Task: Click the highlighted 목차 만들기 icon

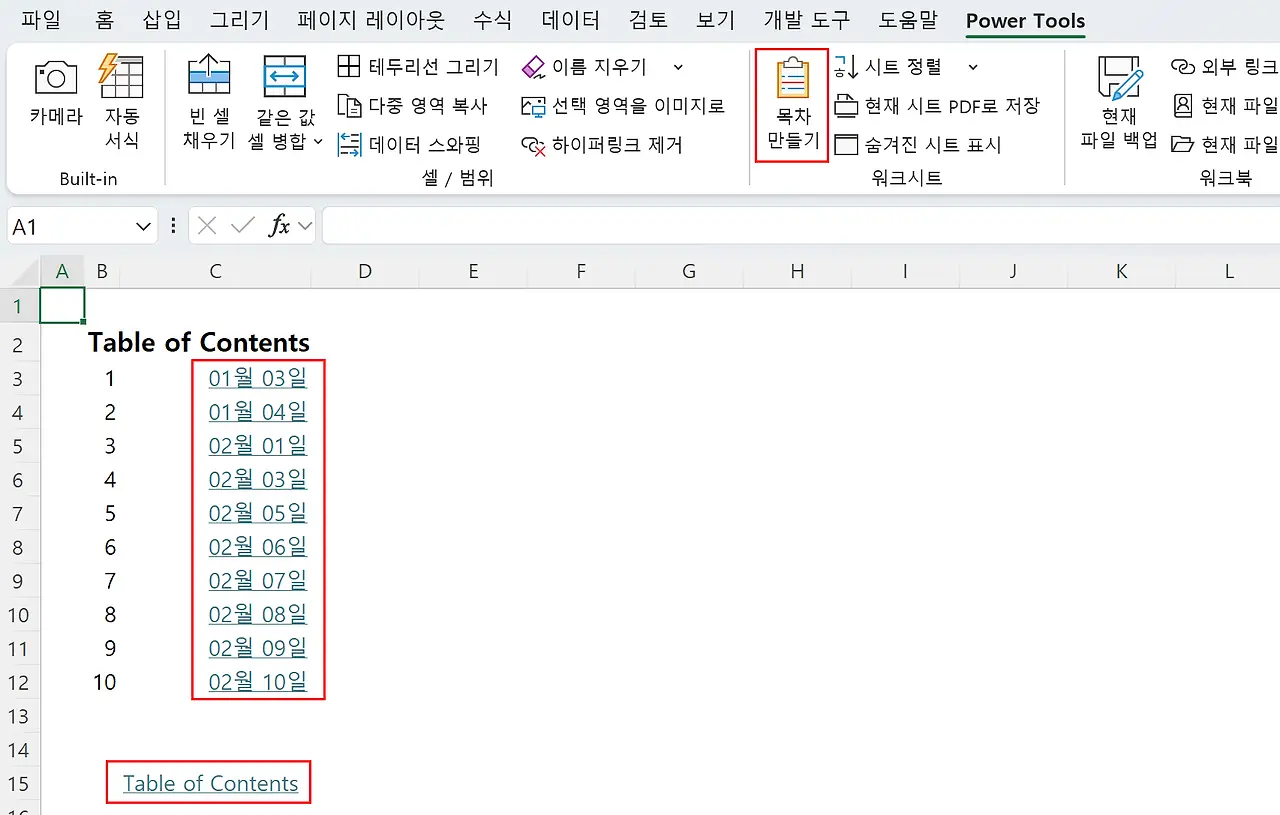Action: click(x=791, y=105)
